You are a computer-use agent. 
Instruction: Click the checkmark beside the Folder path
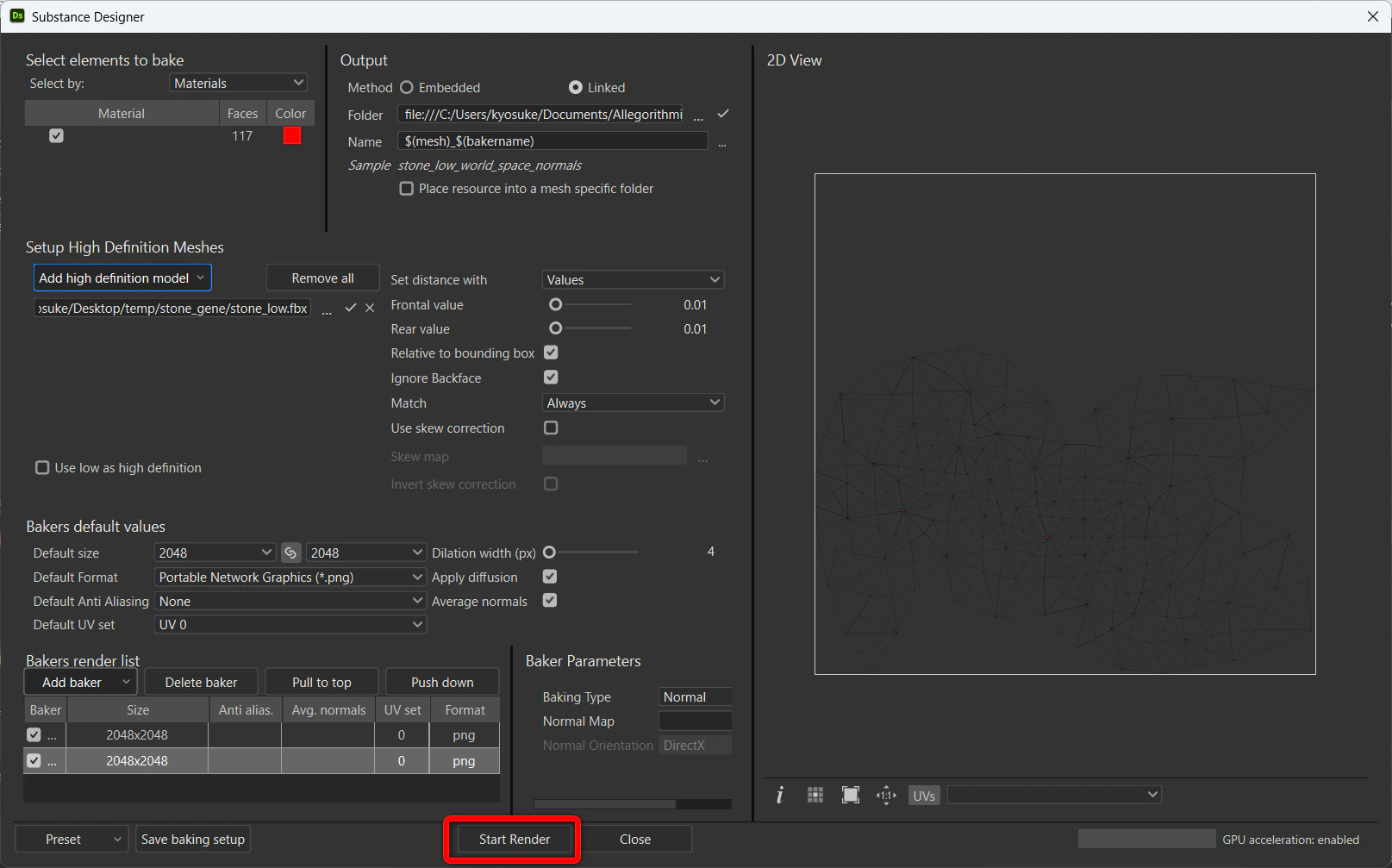click(x=723, y=114)
